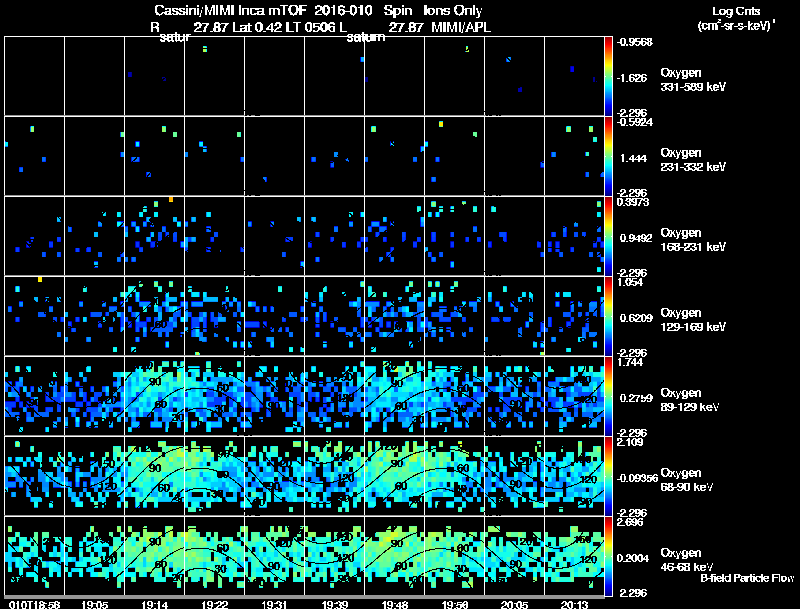The width and height of the screenshot is (800, 609).
Task: Click the 19:14 time axis label
Action: coord(155,604)
